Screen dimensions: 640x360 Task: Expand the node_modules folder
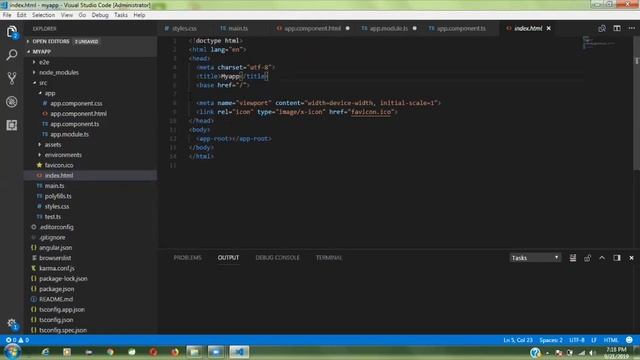[x=90, y=72]
